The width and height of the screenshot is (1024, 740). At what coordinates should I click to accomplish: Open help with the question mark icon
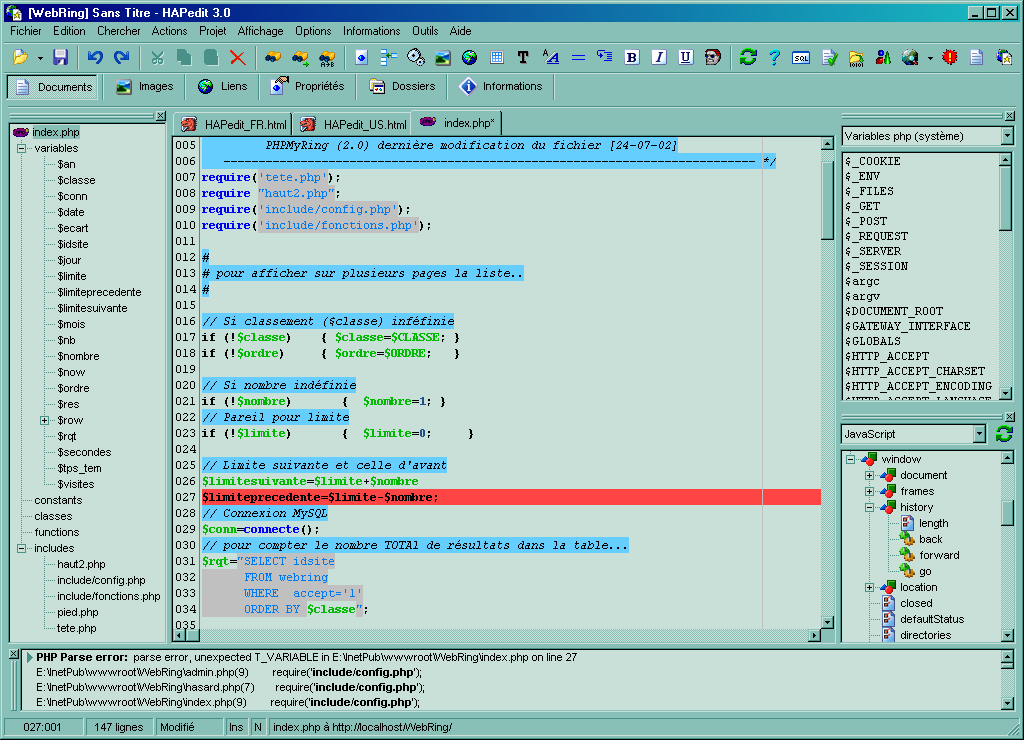(775, 57)
